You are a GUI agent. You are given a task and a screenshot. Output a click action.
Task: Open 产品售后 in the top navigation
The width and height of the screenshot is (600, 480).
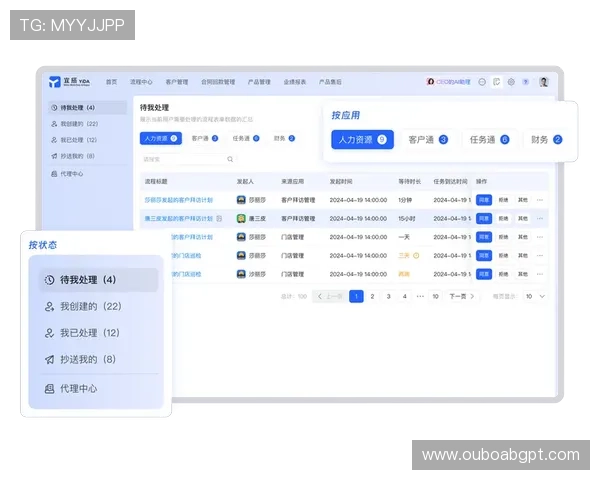pyautogui.click(x=330, y=82)
